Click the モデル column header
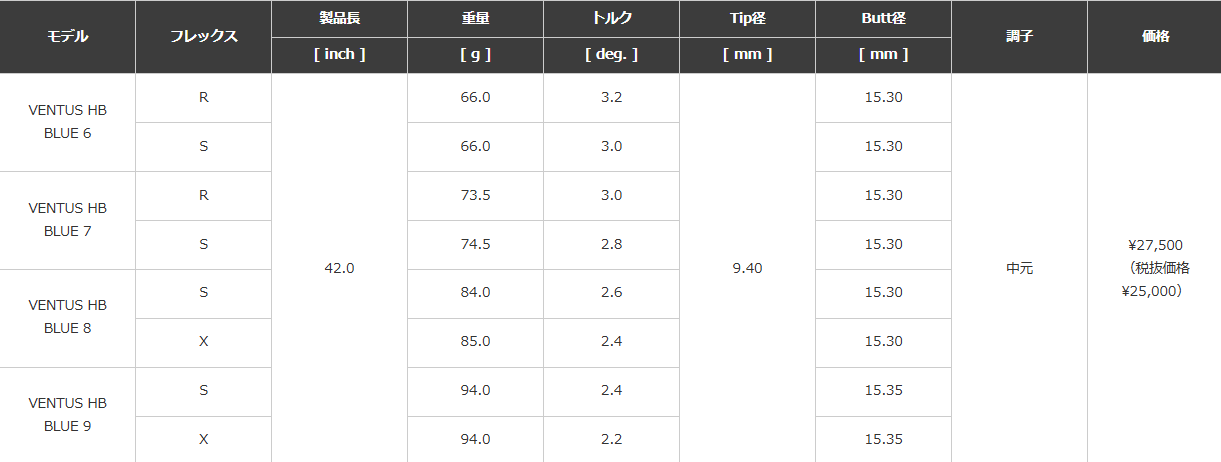Screen dimensions: 1221x462 tap(68, 37)
